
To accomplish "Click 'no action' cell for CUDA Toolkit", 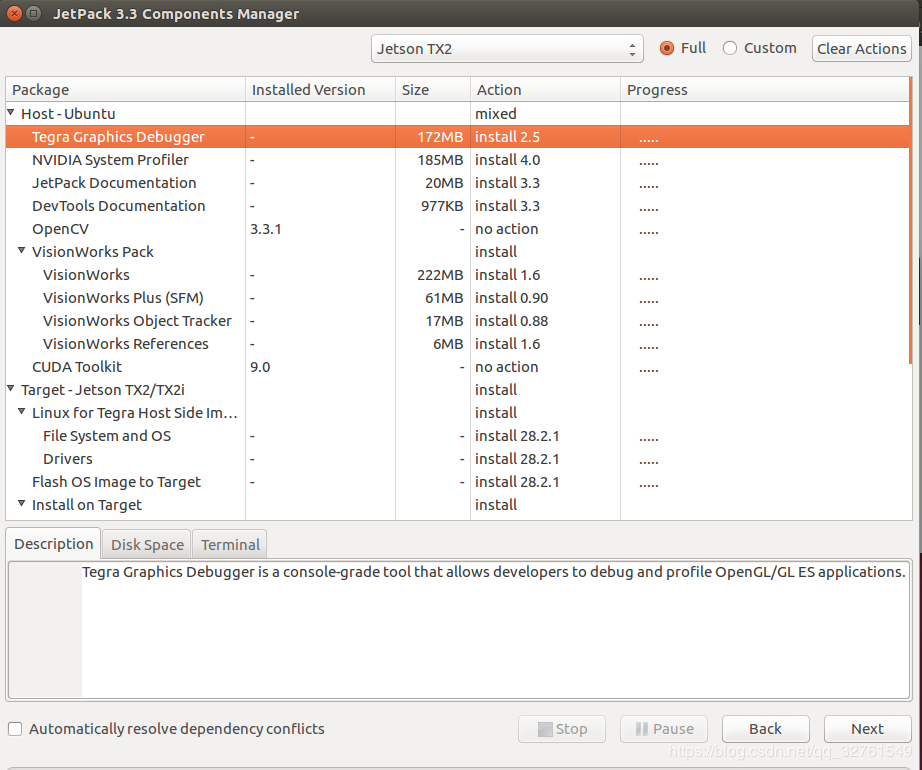I will tap(507, 367).
